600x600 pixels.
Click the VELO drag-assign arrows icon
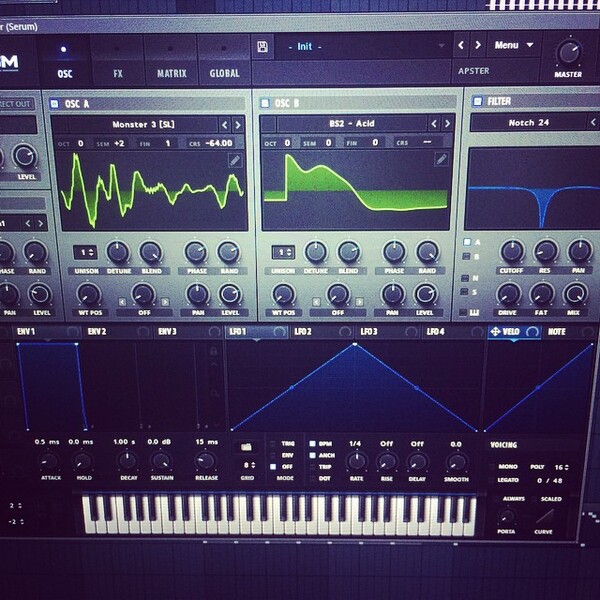click(495, 331)
